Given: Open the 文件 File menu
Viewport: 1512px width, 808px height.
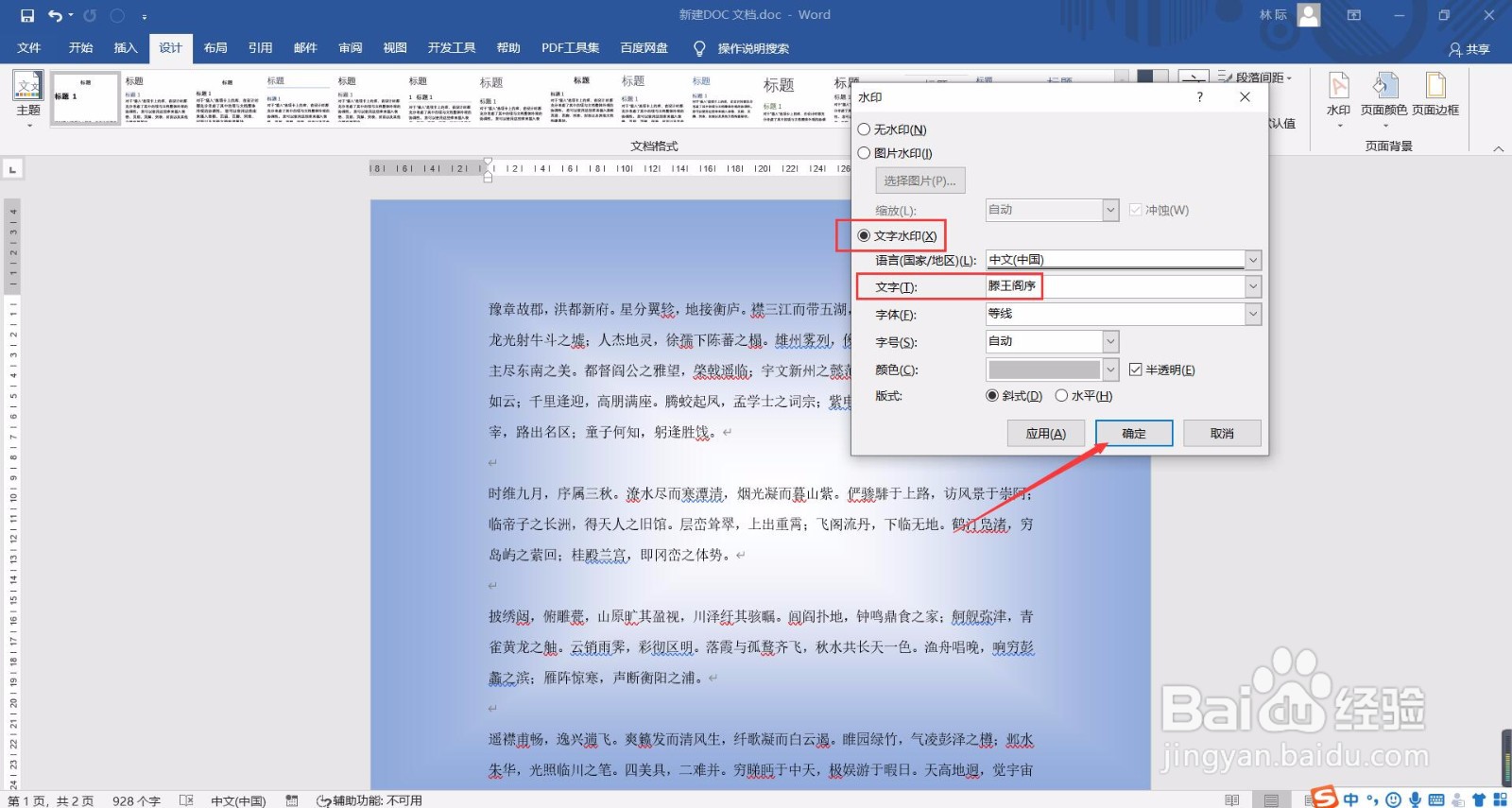Looking at the screenshot, I should tap(29, 48).
